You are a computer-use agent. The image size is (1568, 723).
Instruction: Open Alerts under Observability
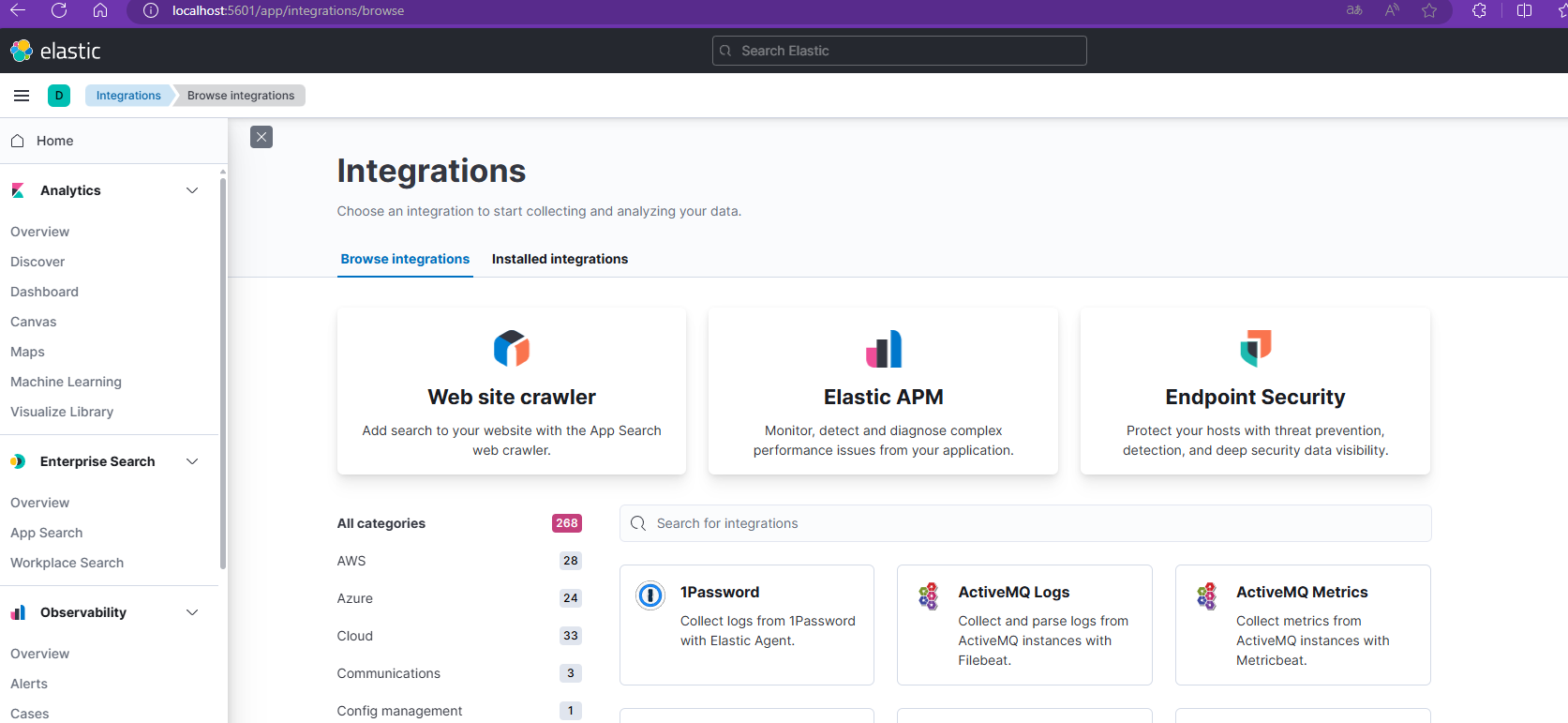click(x=29, y=684)
